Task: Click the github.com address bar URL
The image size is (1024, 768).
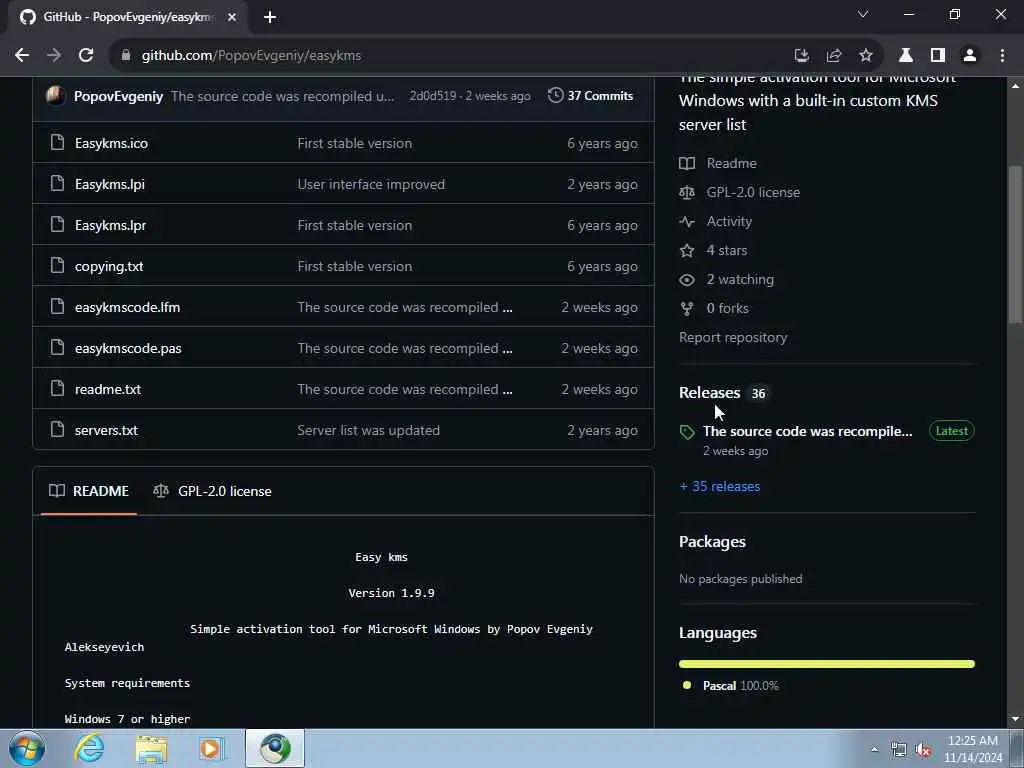Action: [251, 56]
